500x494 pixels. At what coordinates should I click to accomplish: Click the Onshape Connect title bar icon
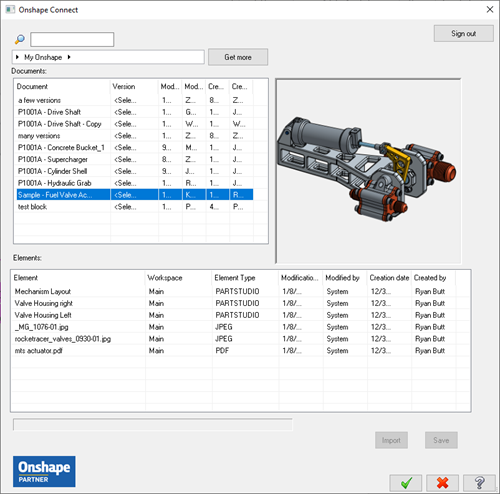(10, 10)
